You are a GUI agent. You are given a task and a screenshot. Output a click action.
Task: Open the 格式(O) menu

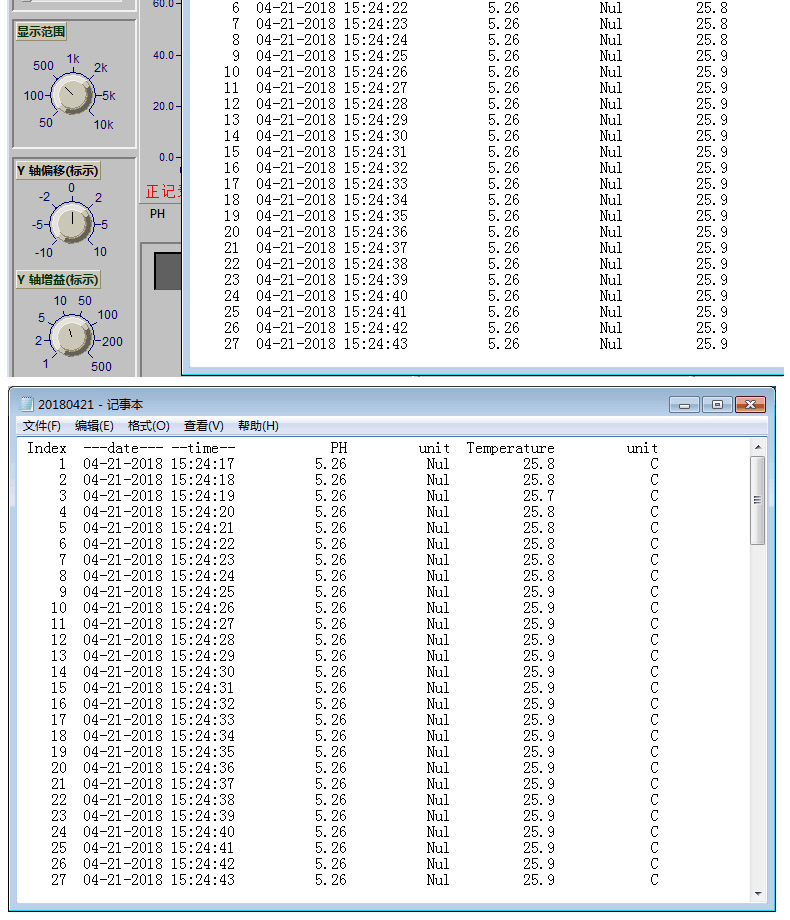148,426
